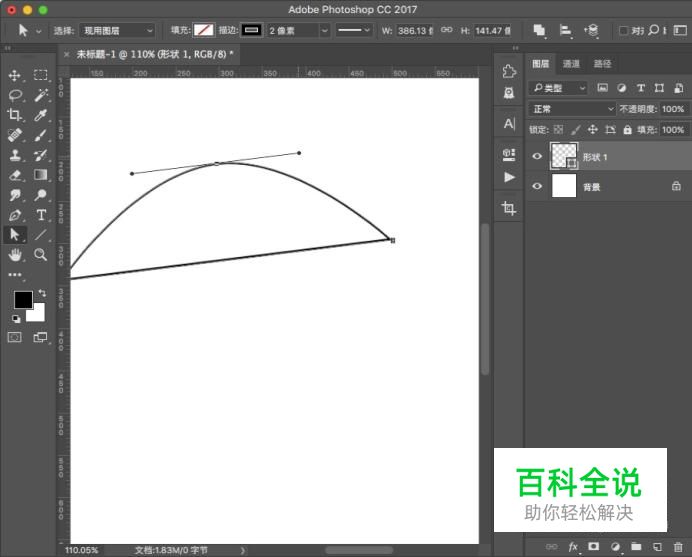Open the stroke width dropdown arrow

pyautogui.click(x=324, y=30)
